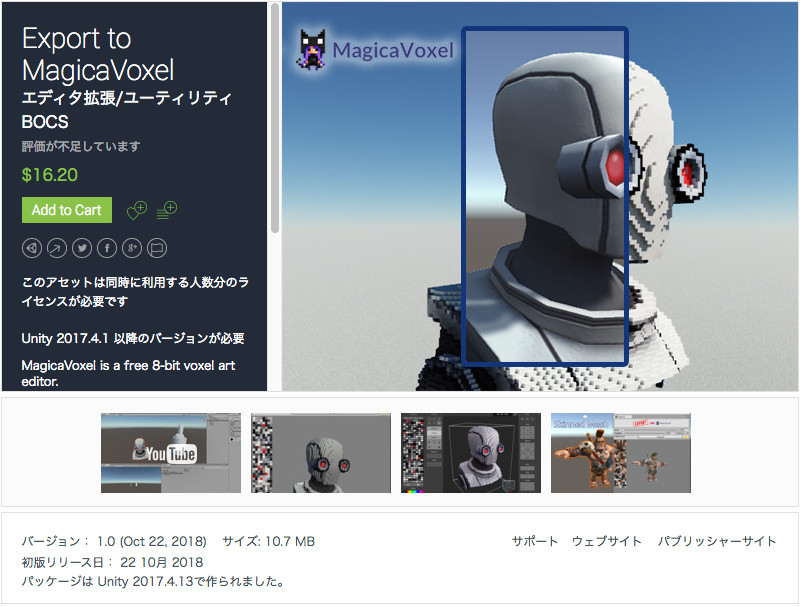This screenshot has width=802, height=607.
Task: Share on Twitter icon
Action: (x=82, y=249)
